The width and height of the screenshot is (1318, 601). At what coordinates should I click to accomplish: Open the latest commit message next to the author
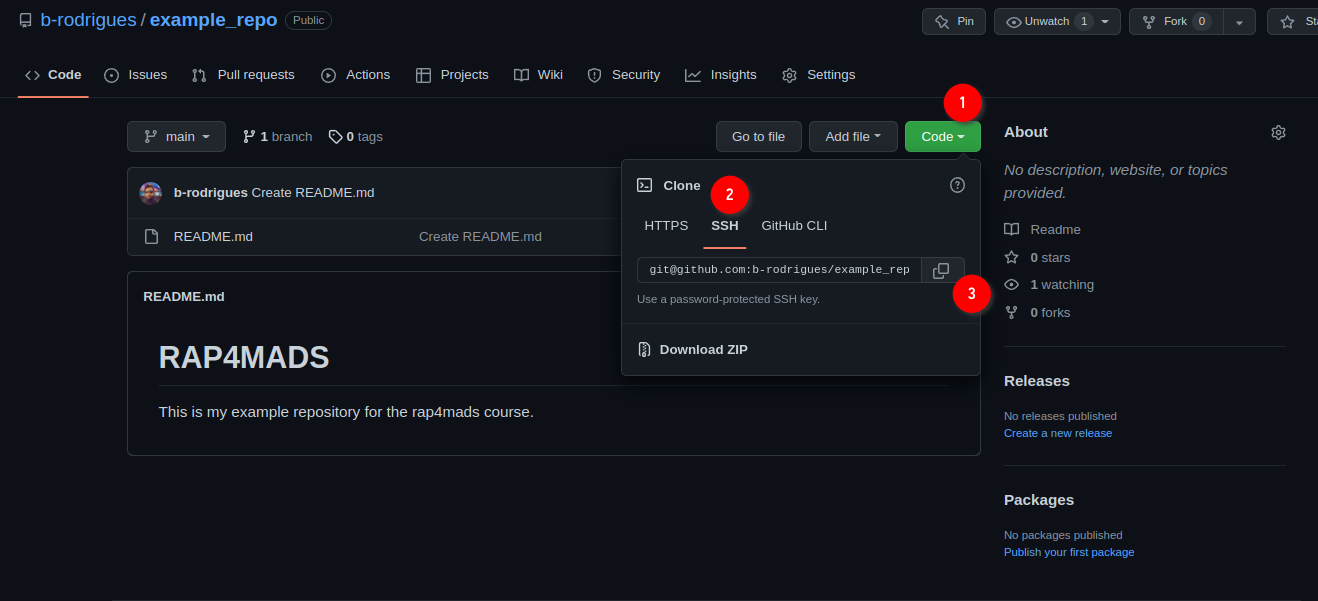coord(313,193)
